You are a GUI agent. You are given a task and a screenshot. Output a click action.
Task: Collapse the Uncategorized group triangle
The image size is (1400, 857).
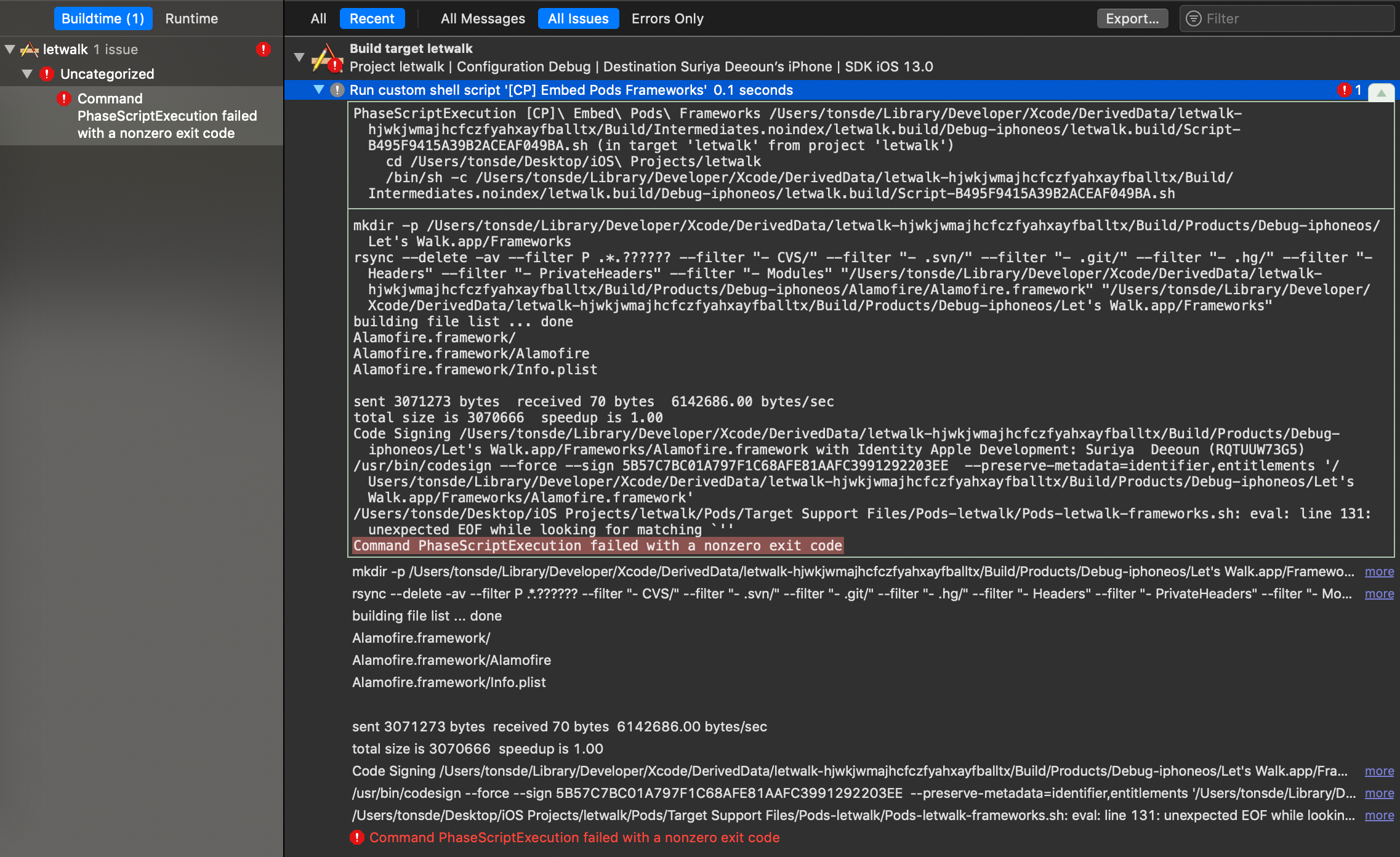27,74
